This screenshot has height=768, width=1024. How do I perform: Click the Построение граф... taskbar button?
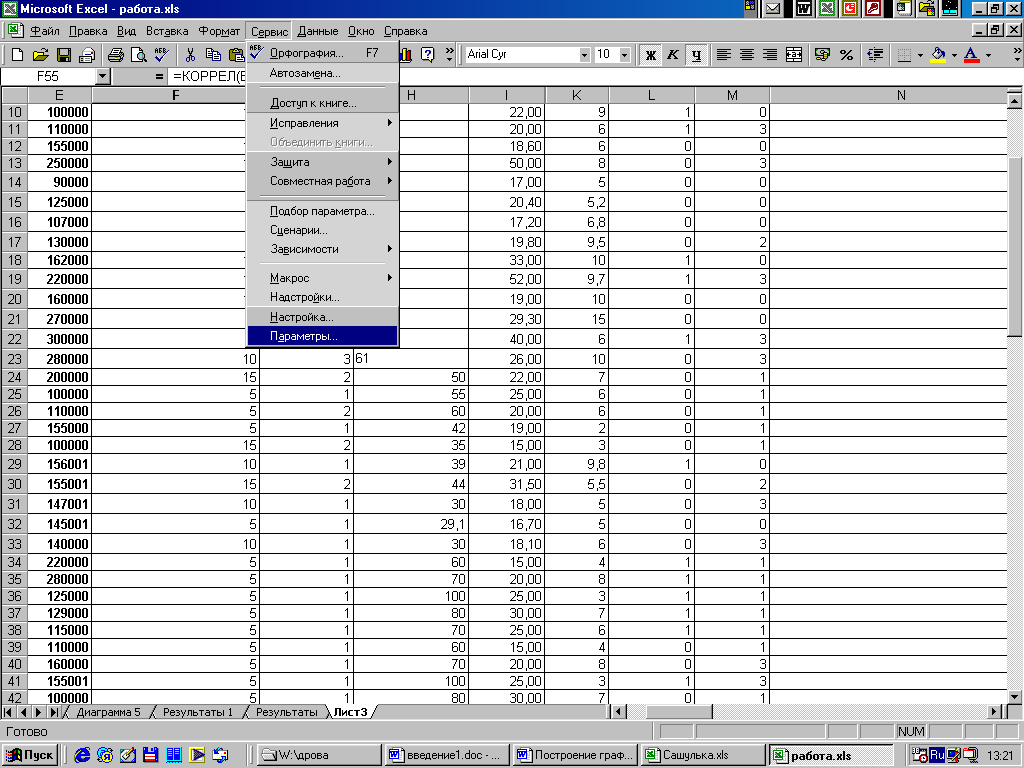tap(574, 755)
